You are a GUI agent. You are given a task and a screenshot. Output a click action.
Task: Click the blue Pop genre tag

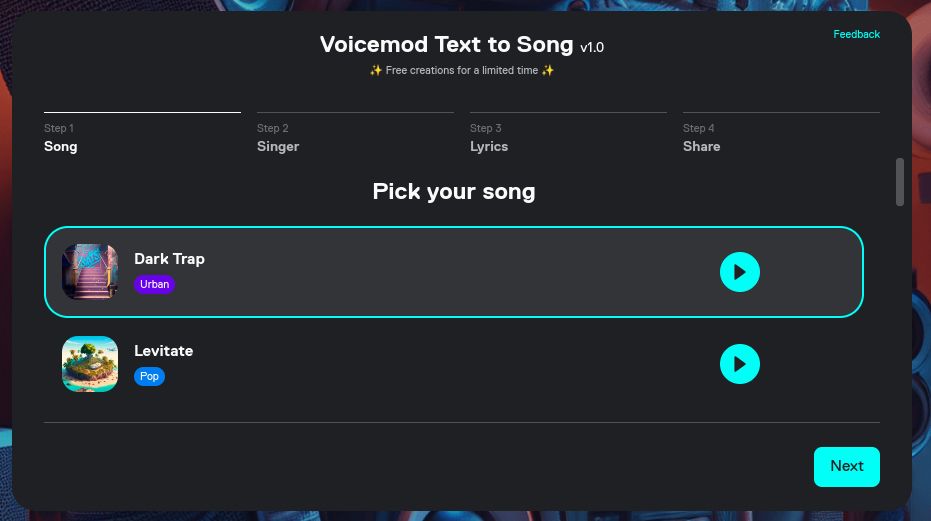point(149,376)
